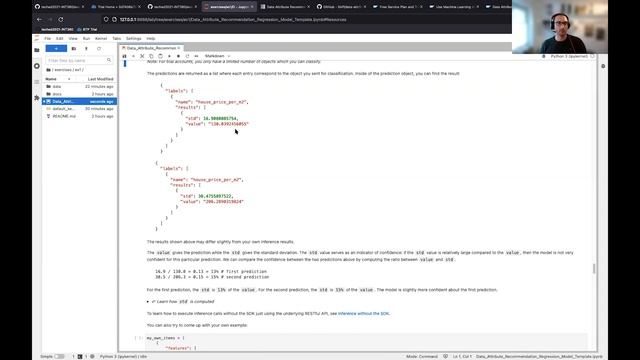Go back in the browser history

[x=39, y=19]
